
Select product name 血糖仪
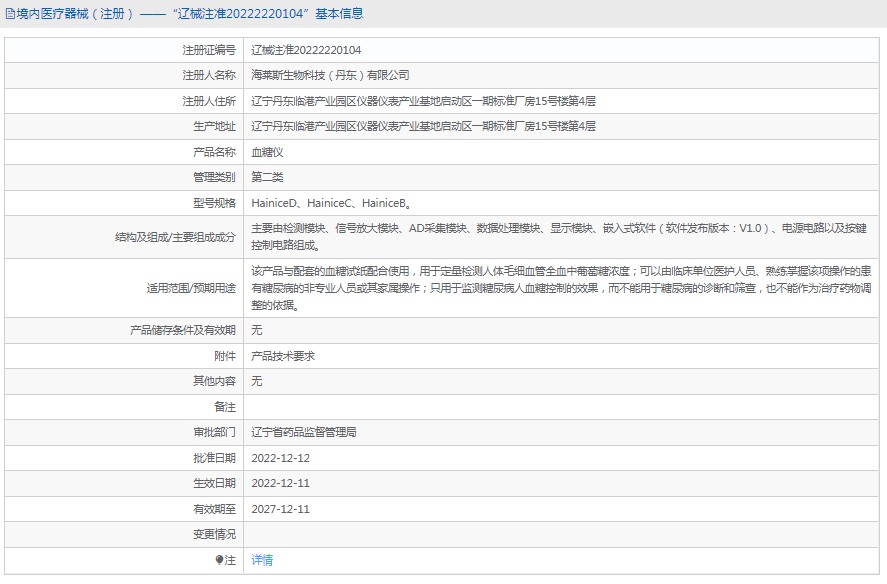[x=267, y=152]
